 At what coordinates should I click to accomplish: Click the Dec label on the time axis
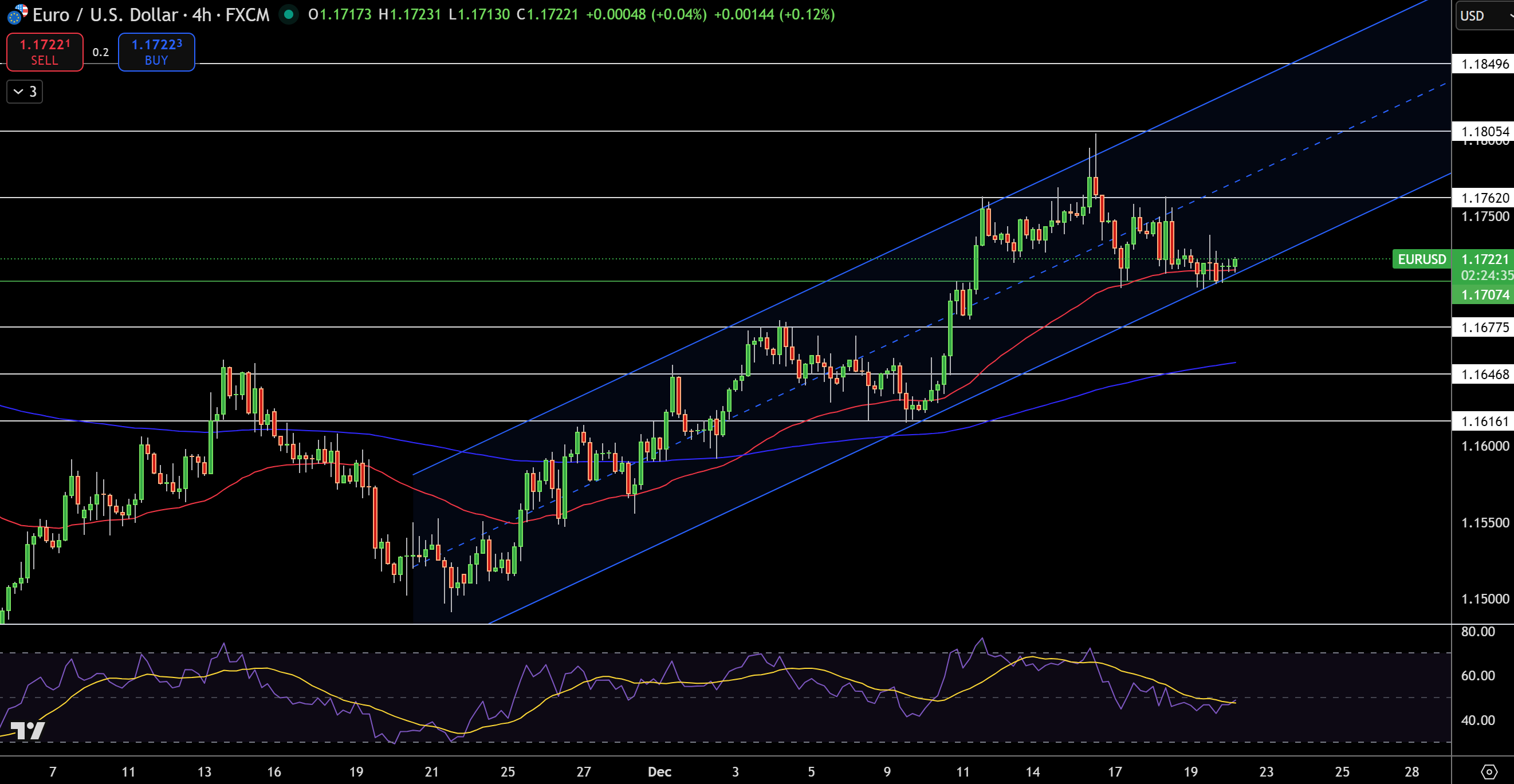point(659,773)
